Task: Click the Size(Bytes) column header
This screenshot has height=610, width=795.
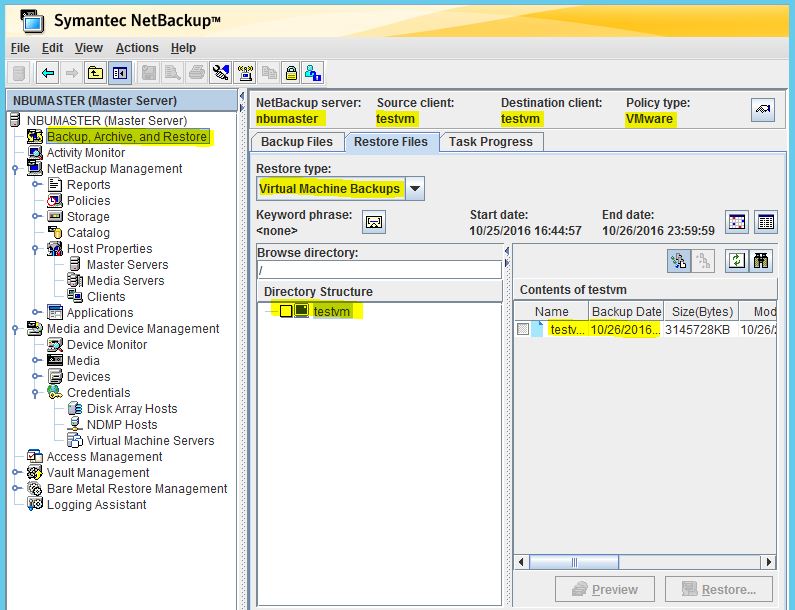Action: coord(702,311)
